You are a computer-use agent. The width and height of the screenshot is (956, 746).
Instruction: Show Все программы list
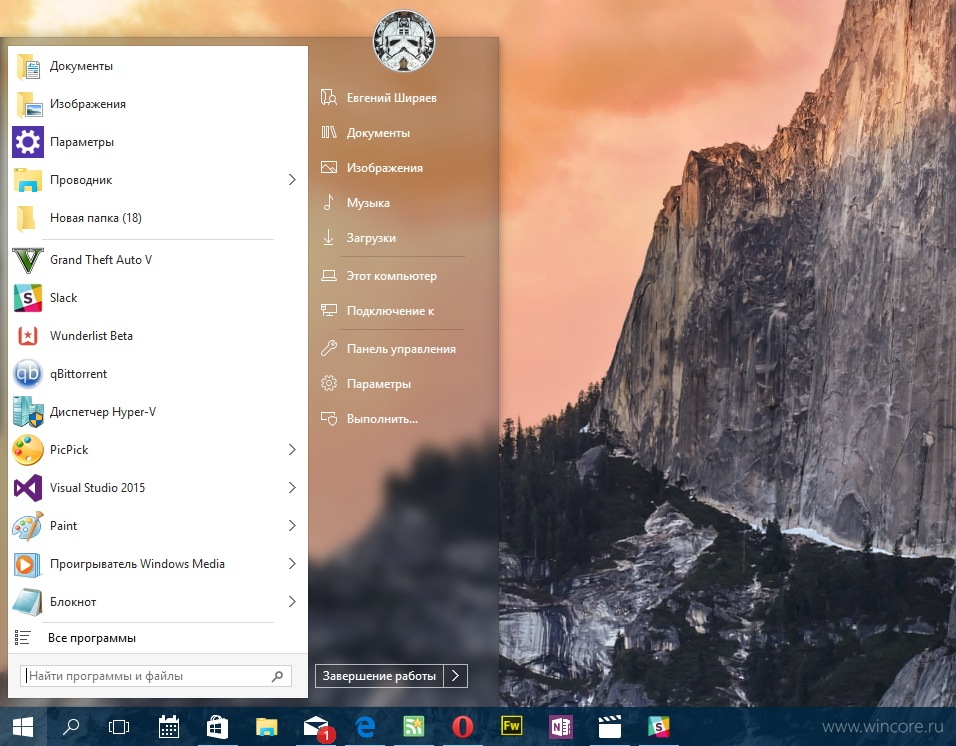click(158, 638)
